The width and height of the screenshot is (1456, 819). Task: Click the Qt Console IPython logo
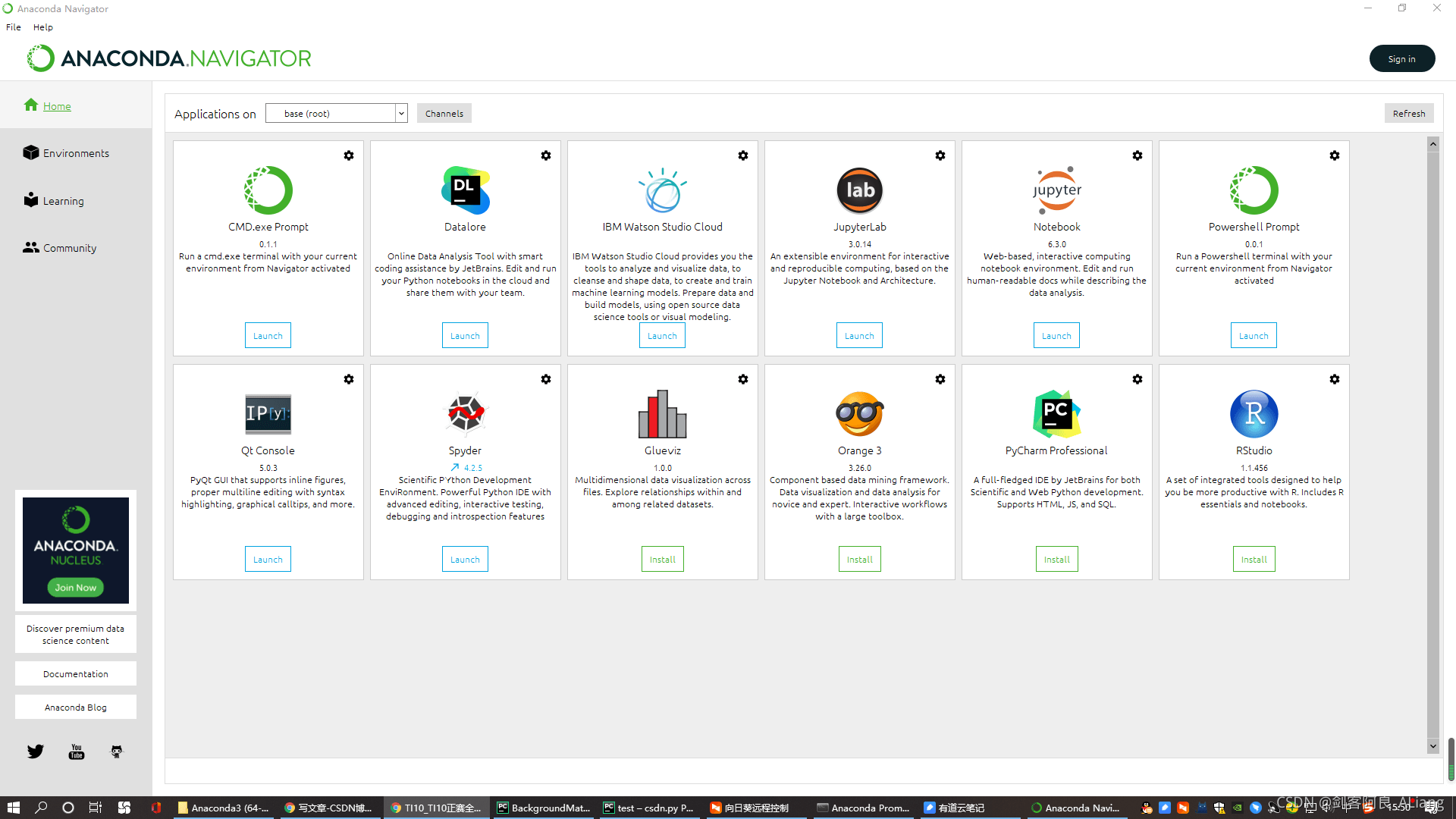tap(268, 413)
